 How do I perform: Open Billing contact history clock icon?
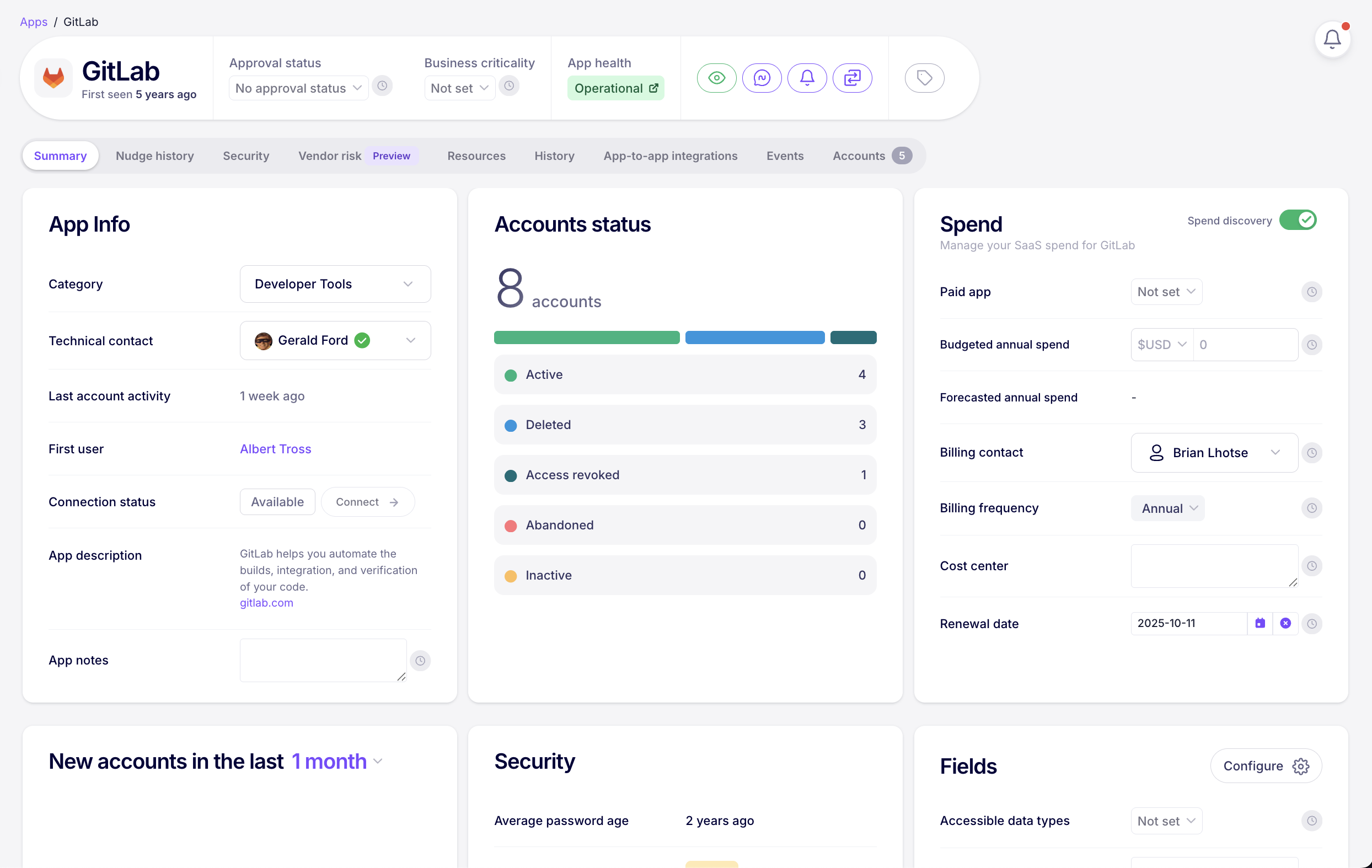click(1311, 453)
